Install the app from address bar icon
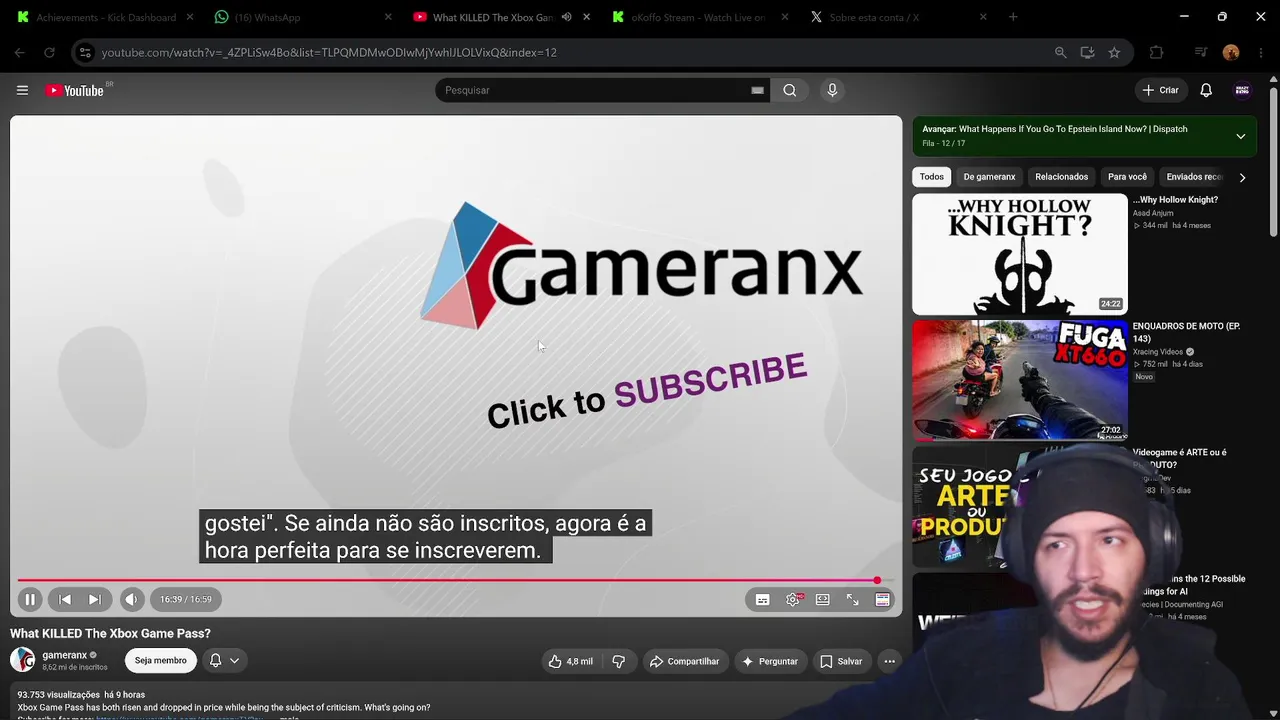This screenshot has width=1280, height=720. pos(1087,53)
